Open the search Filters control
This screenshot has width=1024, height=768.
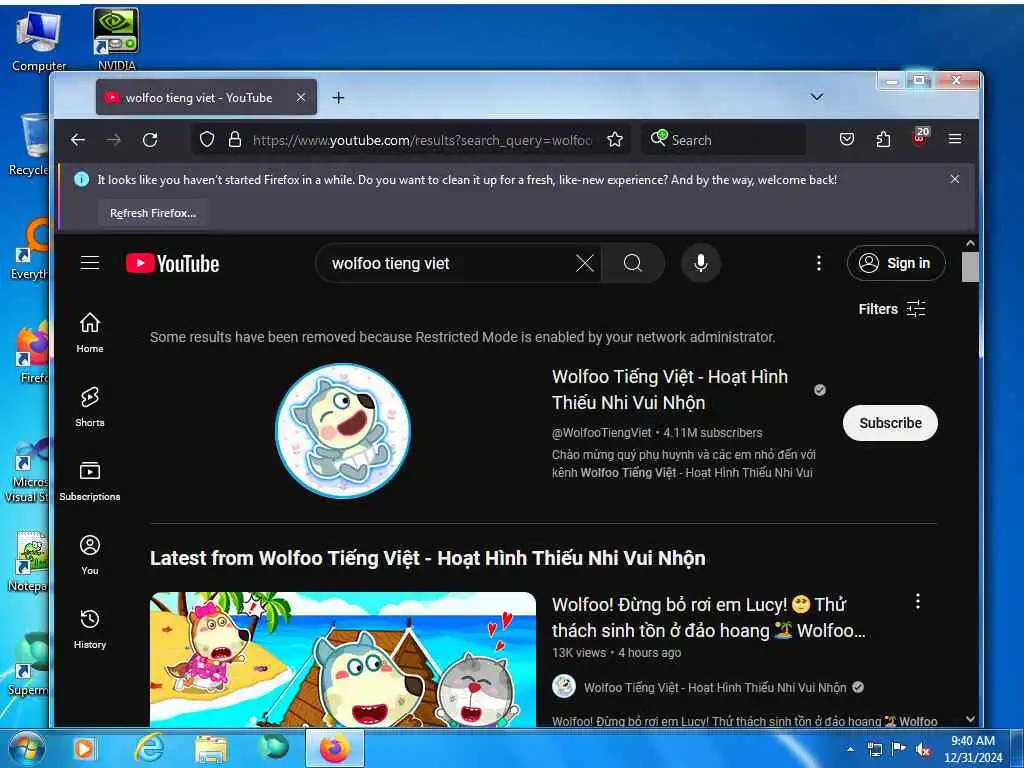point(892,309)
